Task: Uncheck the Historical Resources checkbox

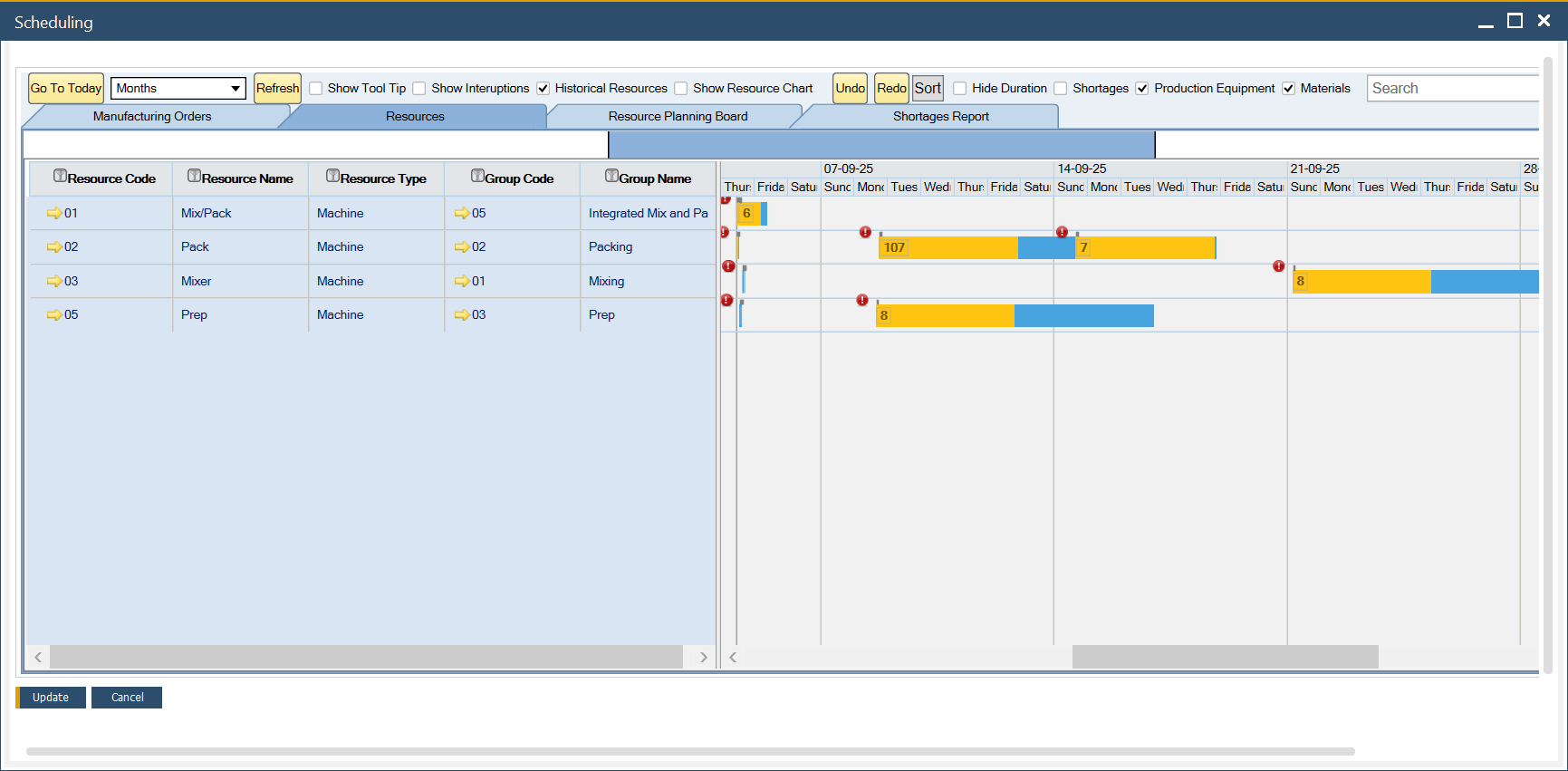Action: click(544, 89)
